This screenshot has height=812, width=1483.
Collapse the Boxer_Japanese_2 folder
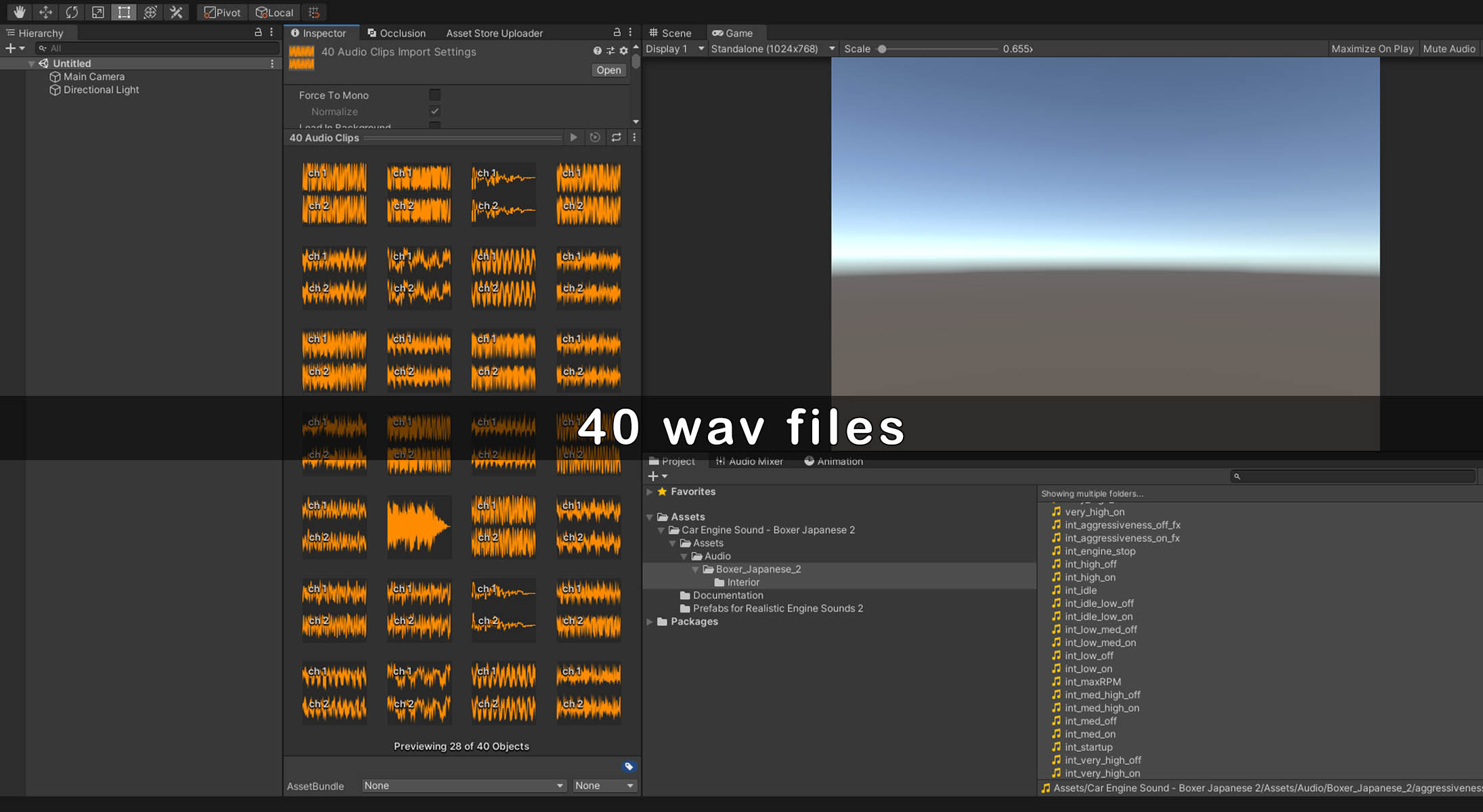pos(695,570)
